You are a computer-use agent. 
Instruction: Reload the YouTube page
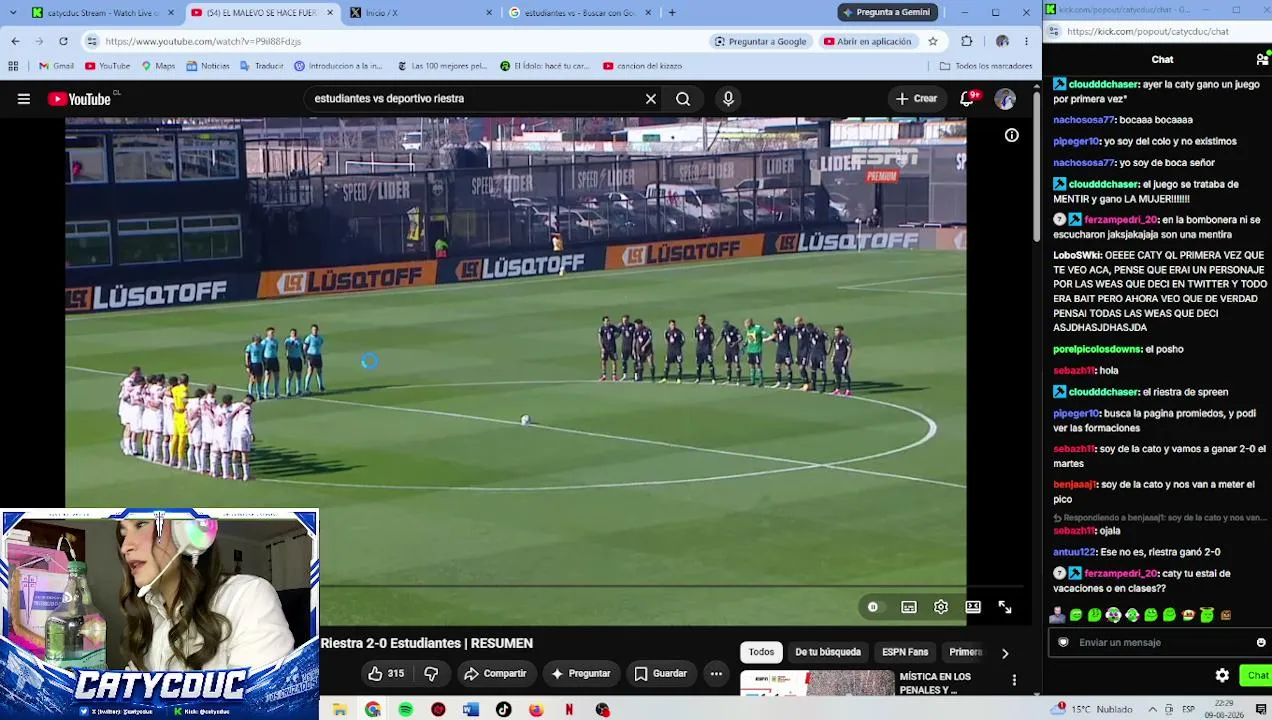63,41
